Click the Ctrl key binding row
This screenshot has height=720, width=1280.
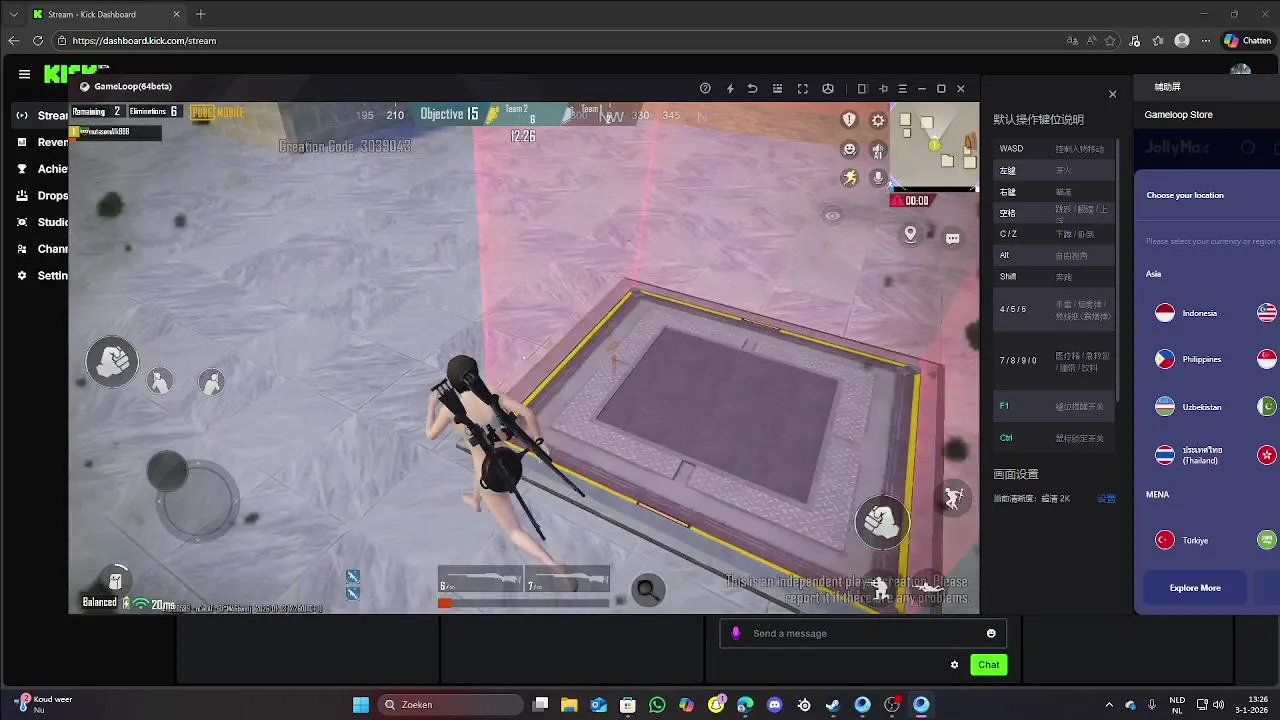1054,438
